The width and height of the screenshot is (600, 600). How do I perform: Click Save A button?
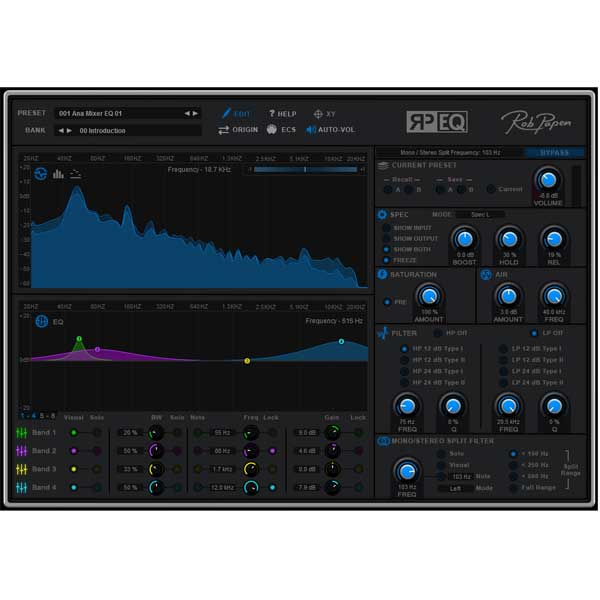coord(440,189)
